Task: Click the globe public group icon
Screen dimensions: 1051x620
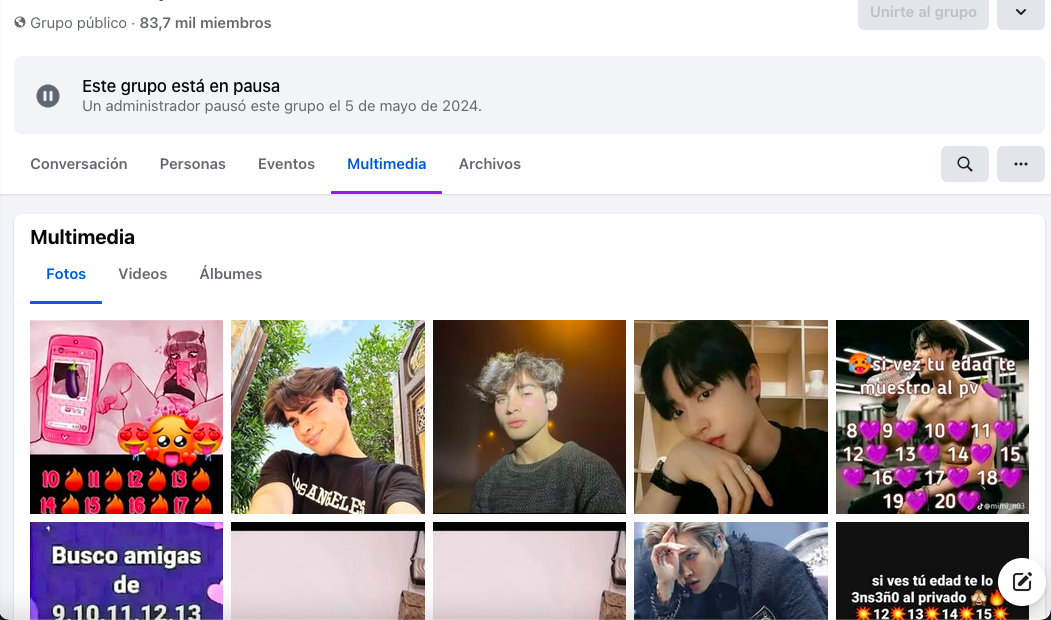Action: pos(20,22)
